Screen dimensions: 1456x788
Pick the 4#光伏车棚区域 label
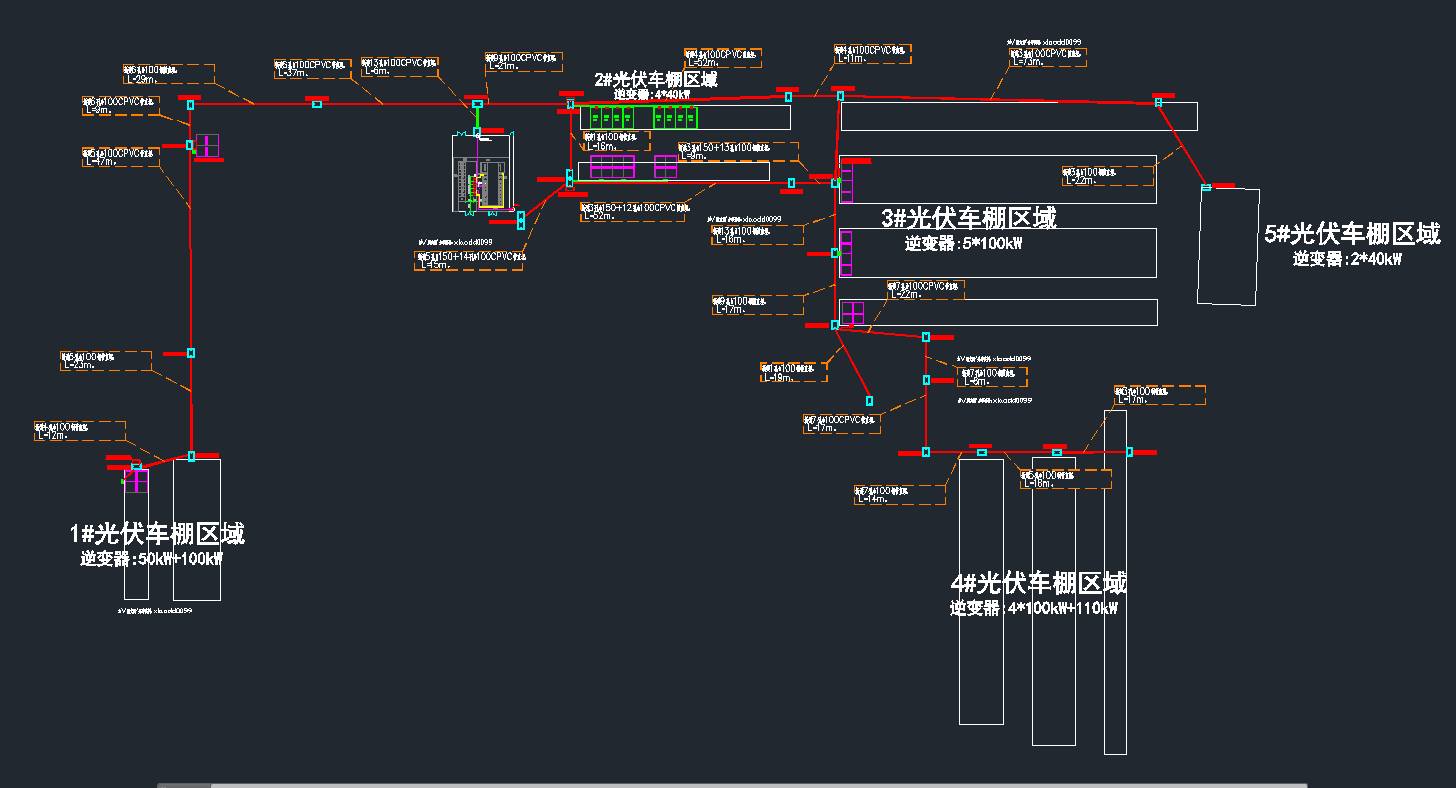[x=1038, y=583]
